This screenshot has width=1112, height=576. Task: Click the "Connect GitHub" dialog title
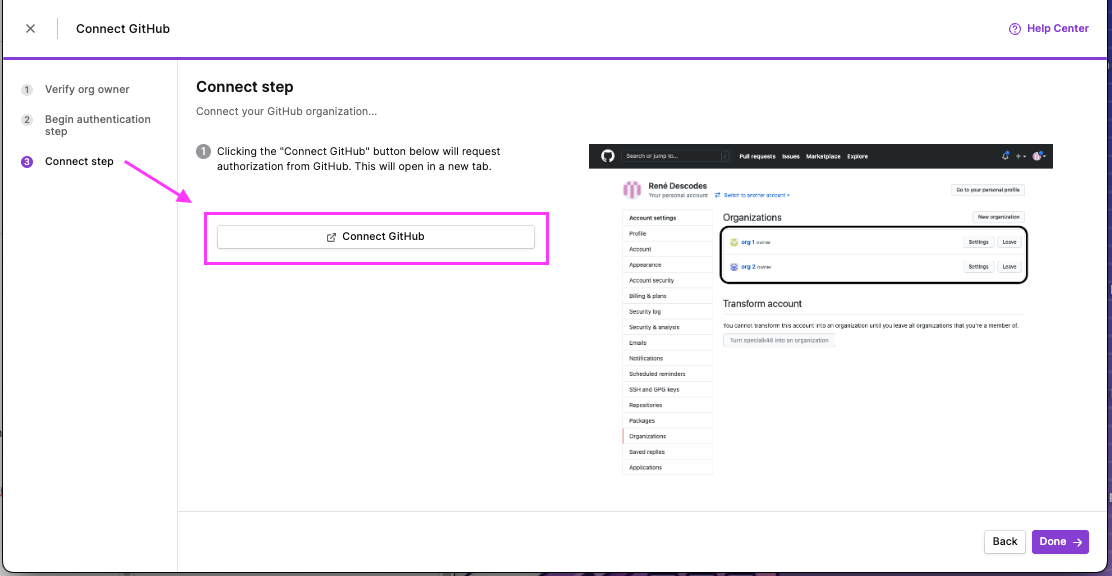tap(123, 29)
